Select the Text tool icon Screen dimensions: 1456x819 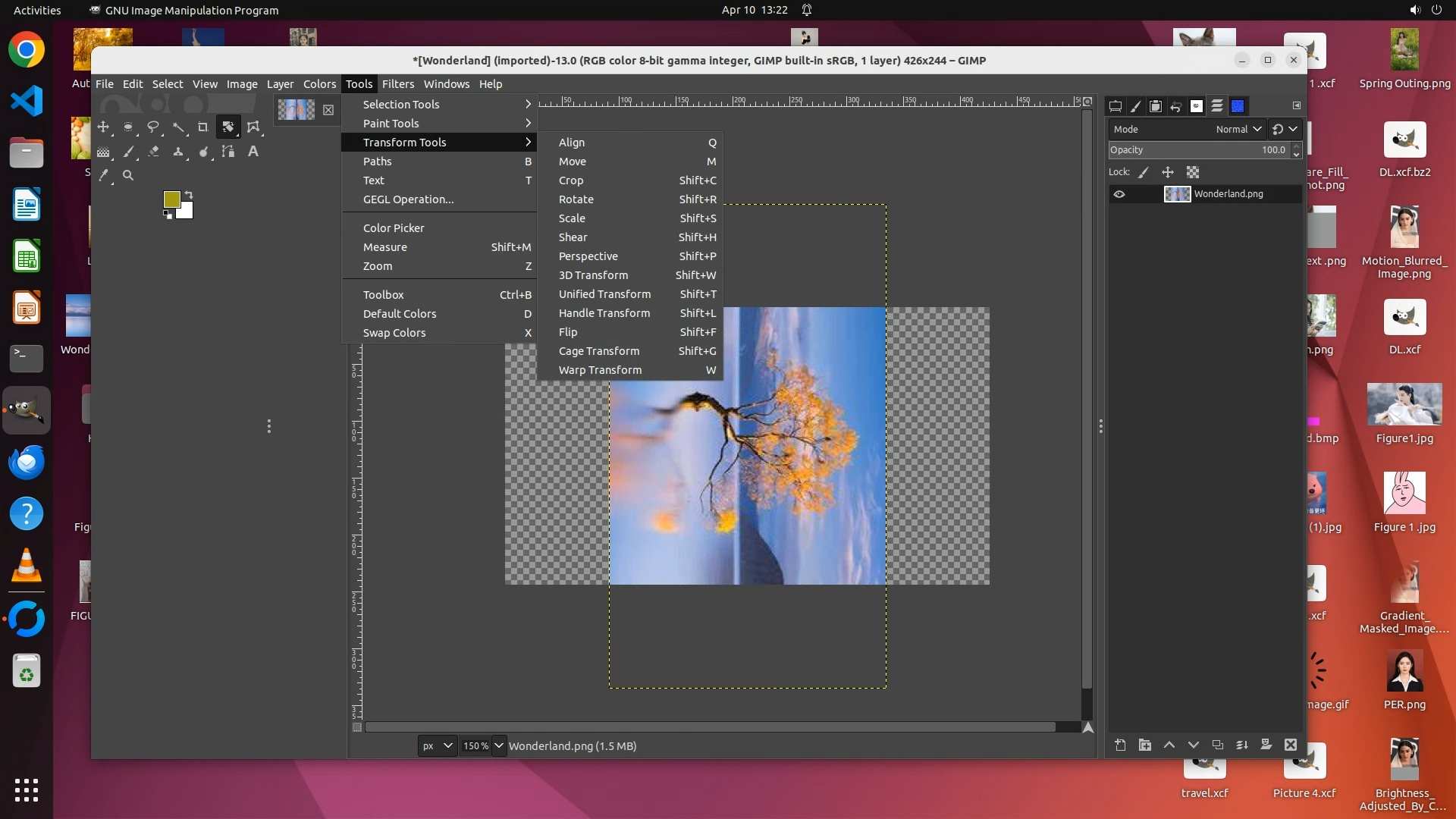click(253, 152)
